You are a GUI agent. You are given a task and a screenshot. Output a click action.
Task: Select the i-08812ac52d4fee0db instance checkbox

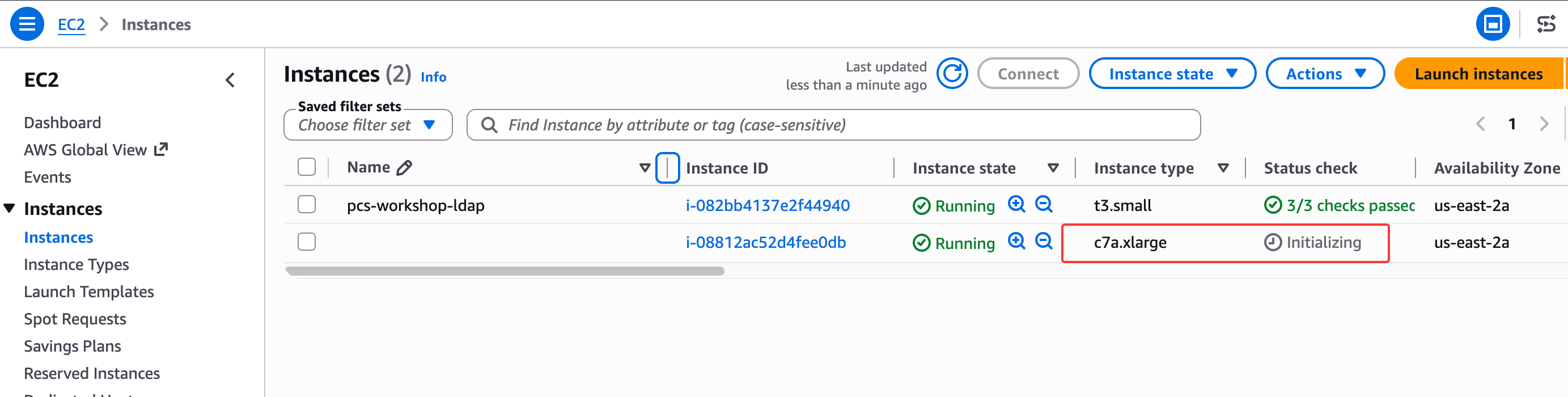[x=307, y=242]
